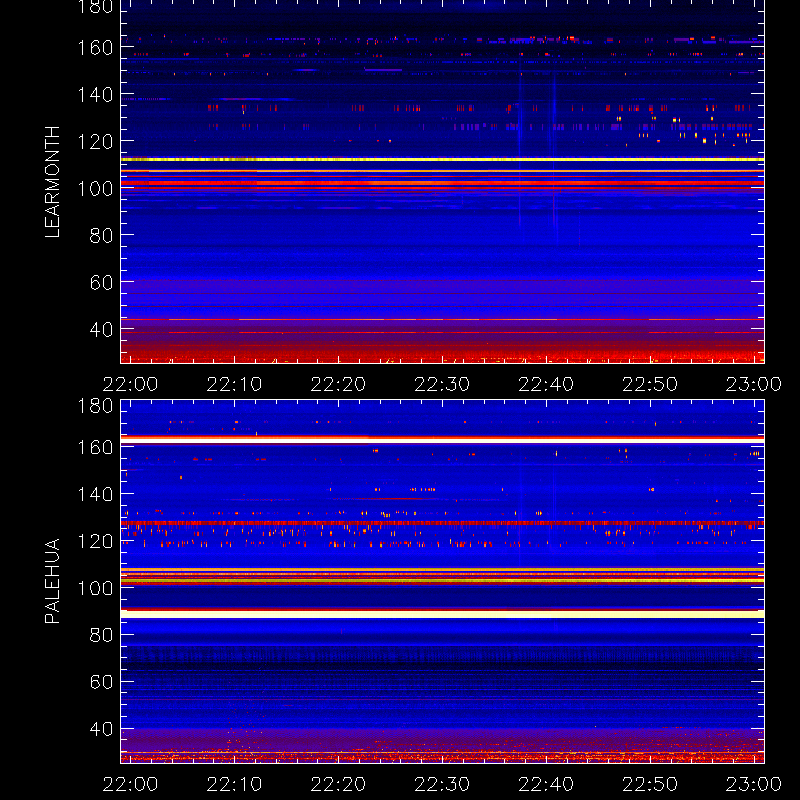Click Learmonth frequency label 120
Image resolution: width=800 pixels, height=800 pixels.
click(x=95, y=142)
